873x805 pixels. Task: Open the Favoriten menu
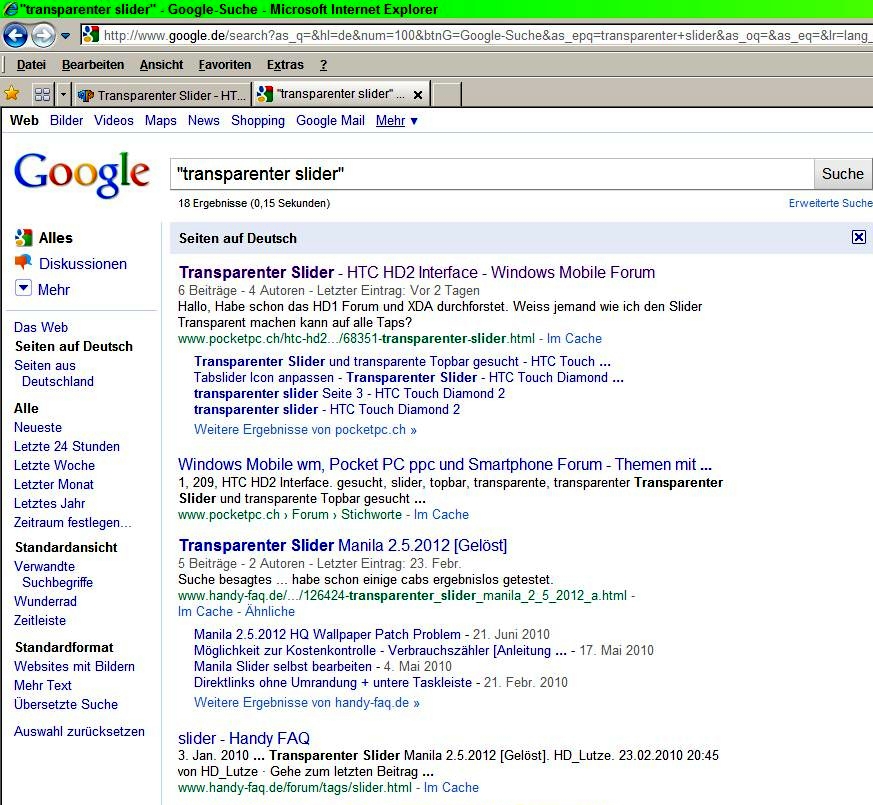click(225, 65)
